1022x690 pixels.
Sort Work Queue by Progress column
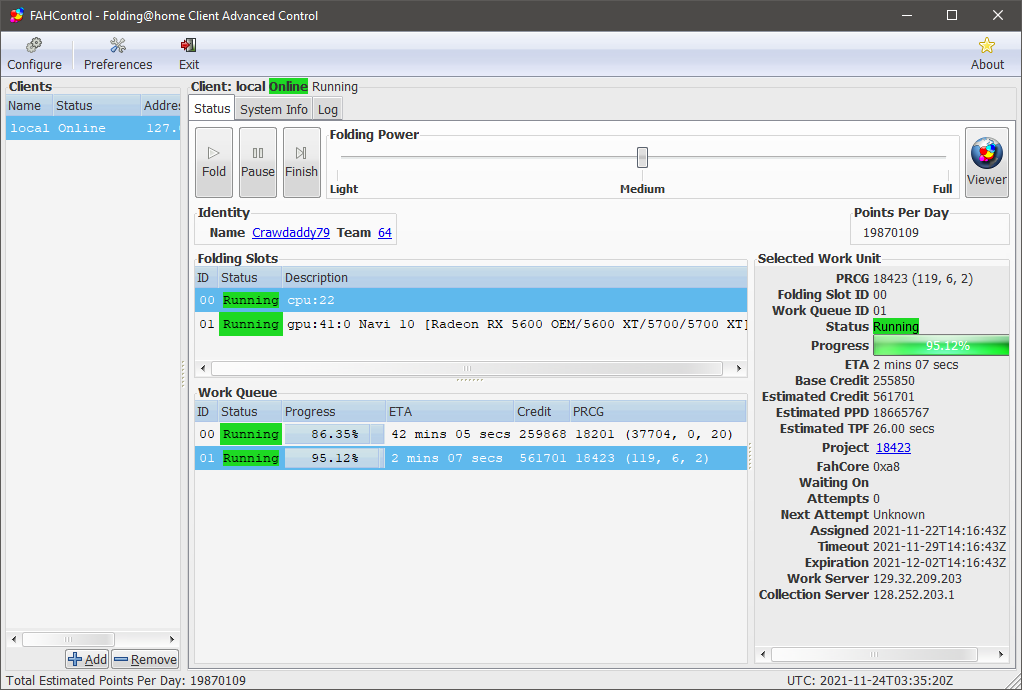coord(334,412)
